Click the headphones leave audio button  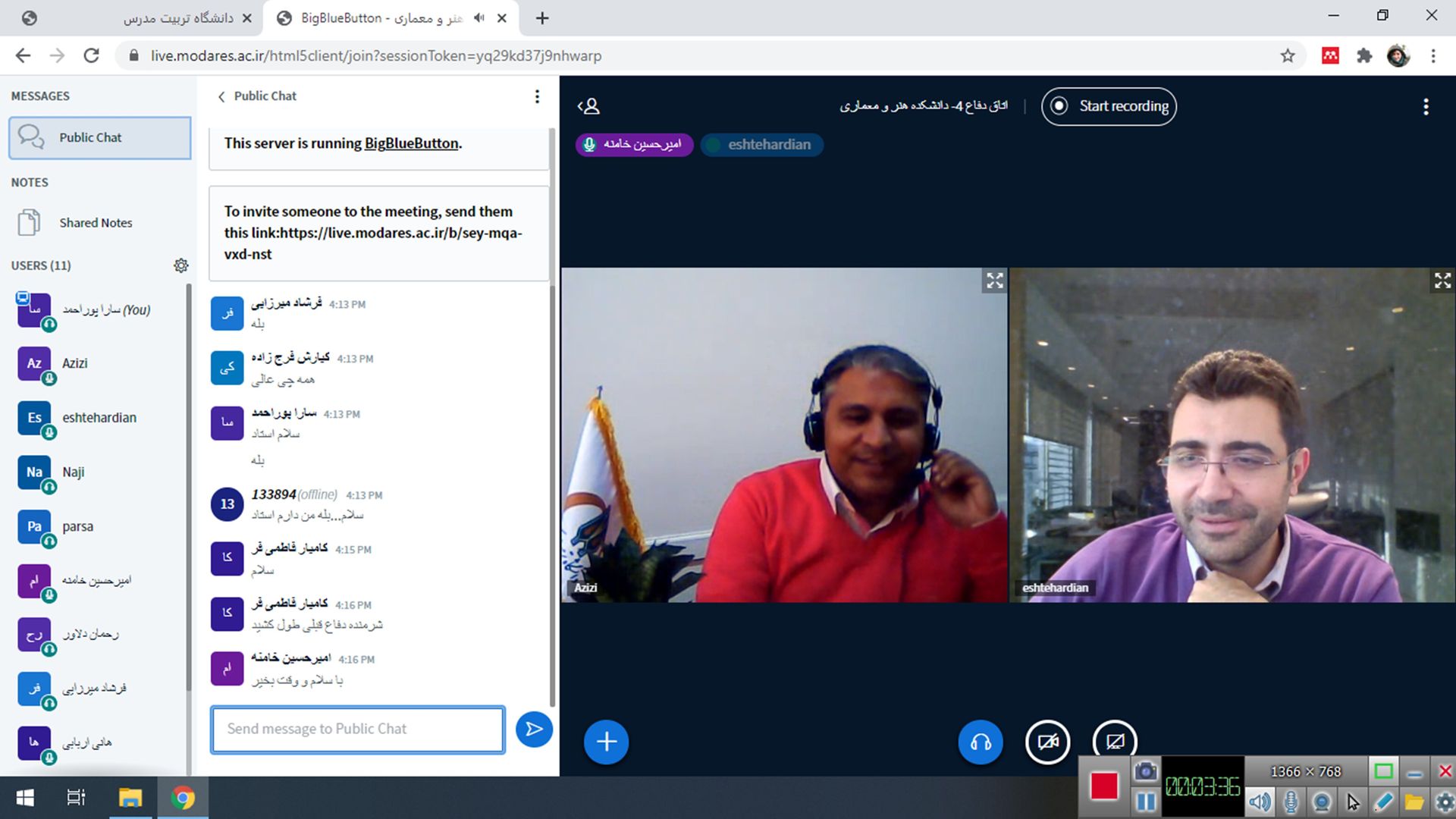tap(980, 742)
